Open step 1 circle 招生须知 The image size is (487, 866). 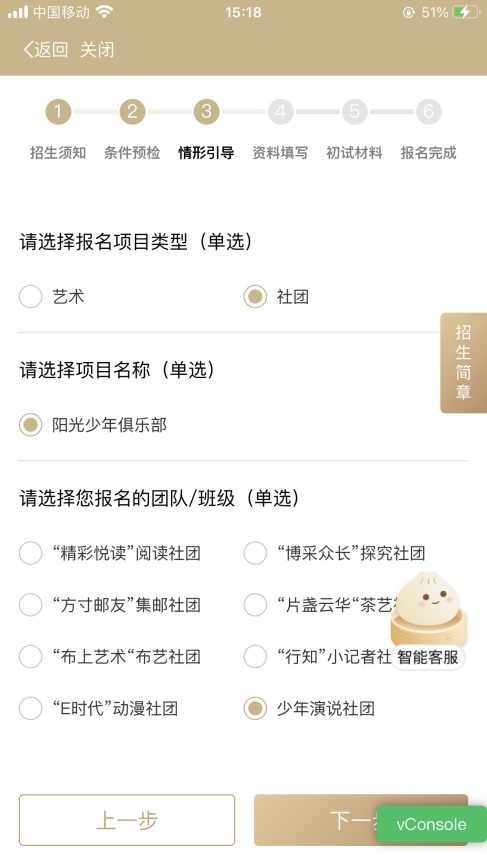click(57, 112)
